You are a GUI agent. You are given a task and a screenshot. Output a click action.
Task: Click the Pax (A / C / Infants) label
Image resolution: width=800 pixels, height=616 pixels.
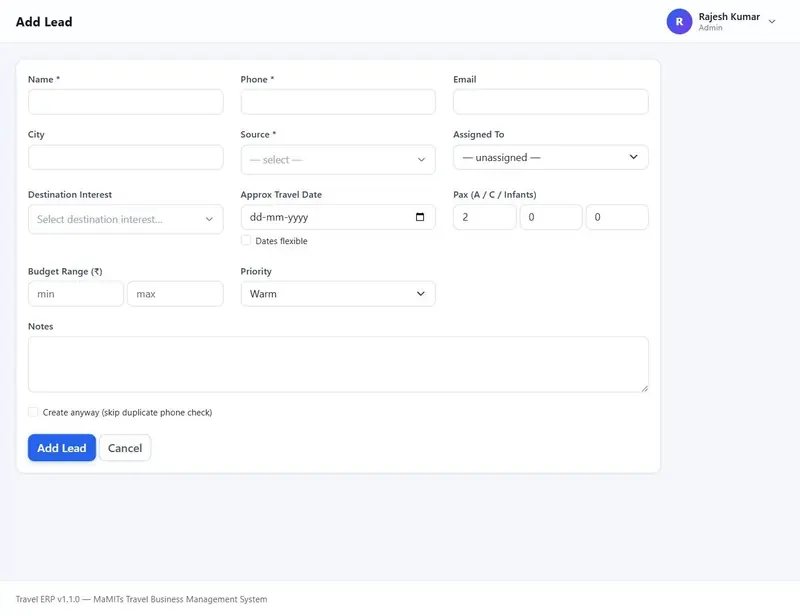coord(494,194)
